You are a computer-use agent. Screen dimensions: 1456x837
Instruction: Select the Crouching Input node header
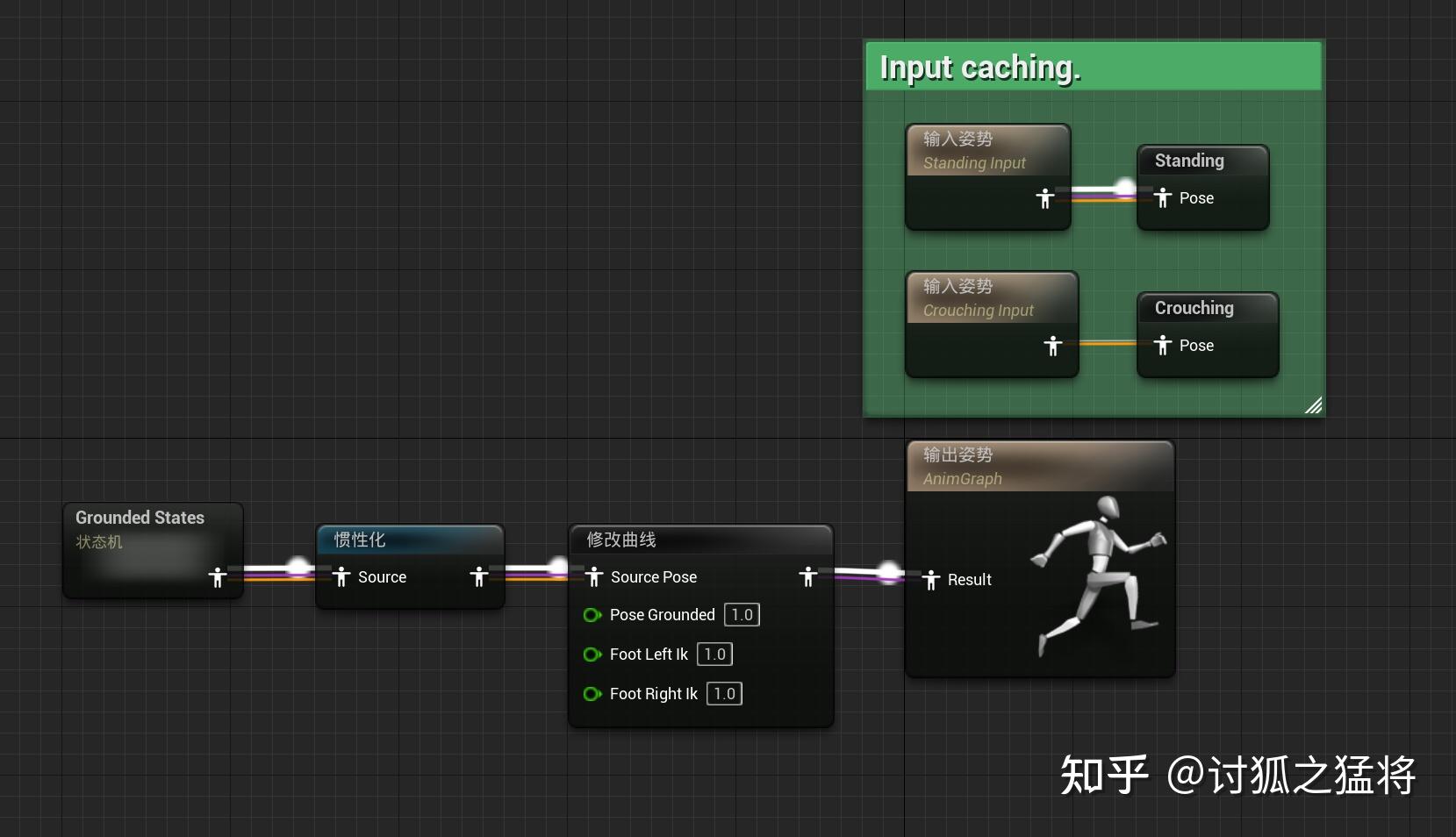click(x=992, y=297)
